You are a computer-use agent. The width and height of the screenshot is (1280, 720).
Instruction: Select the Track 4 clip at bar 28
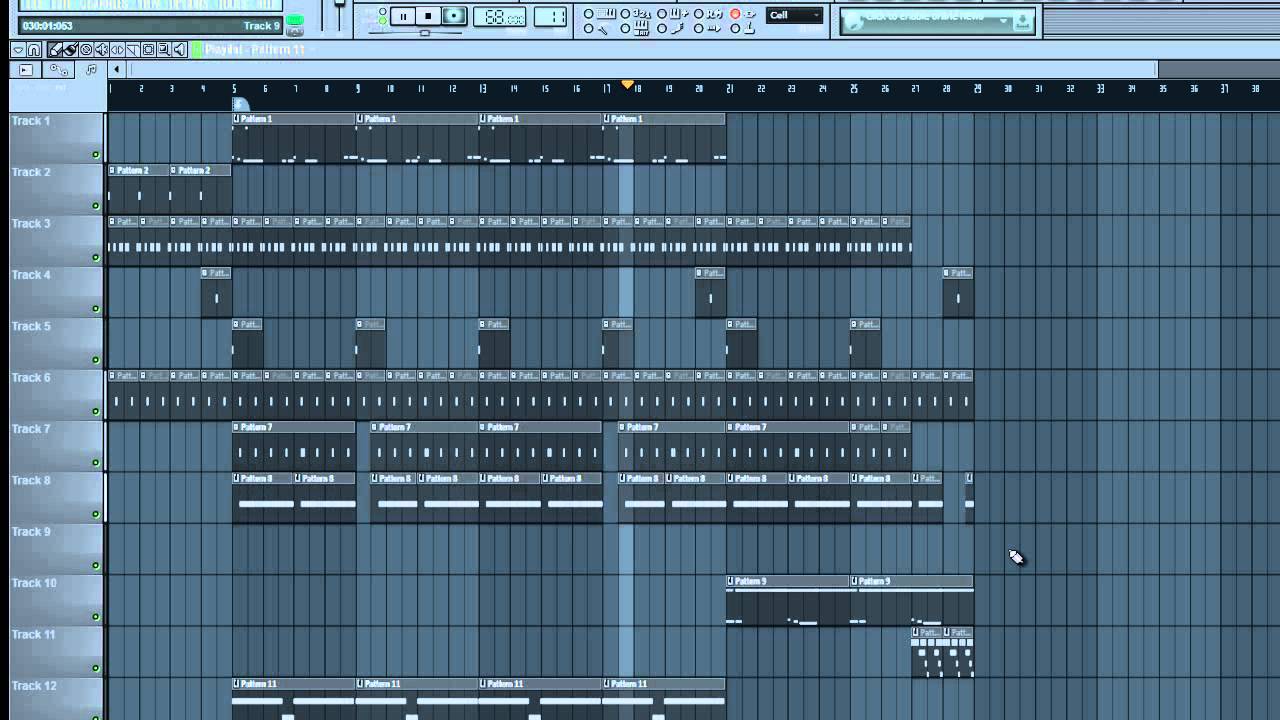958,291
